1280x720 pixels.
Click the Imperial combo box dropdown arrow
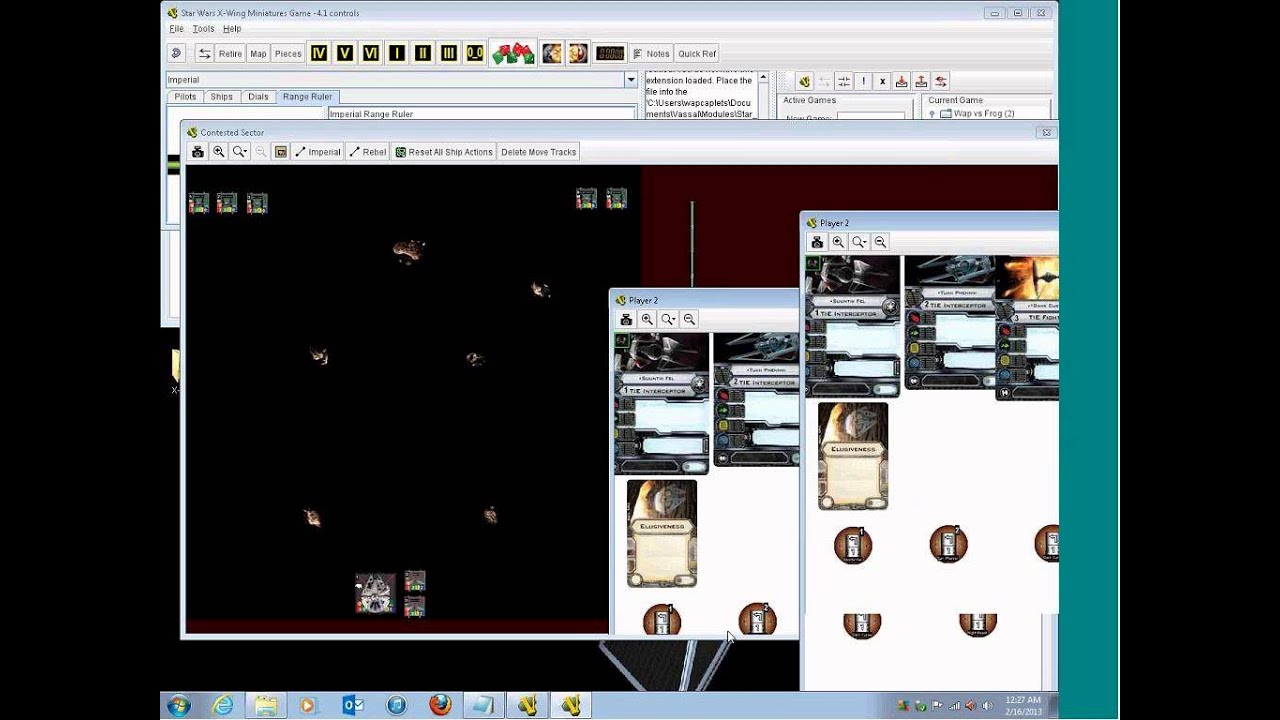630,80
